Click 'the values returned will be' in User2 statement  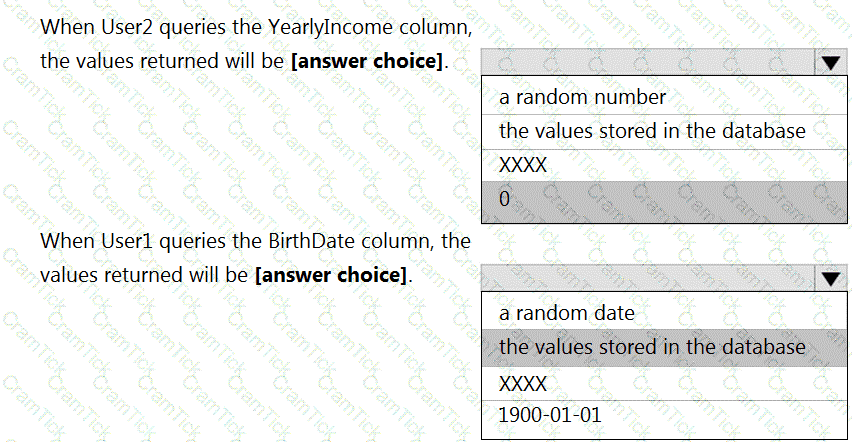162,61
